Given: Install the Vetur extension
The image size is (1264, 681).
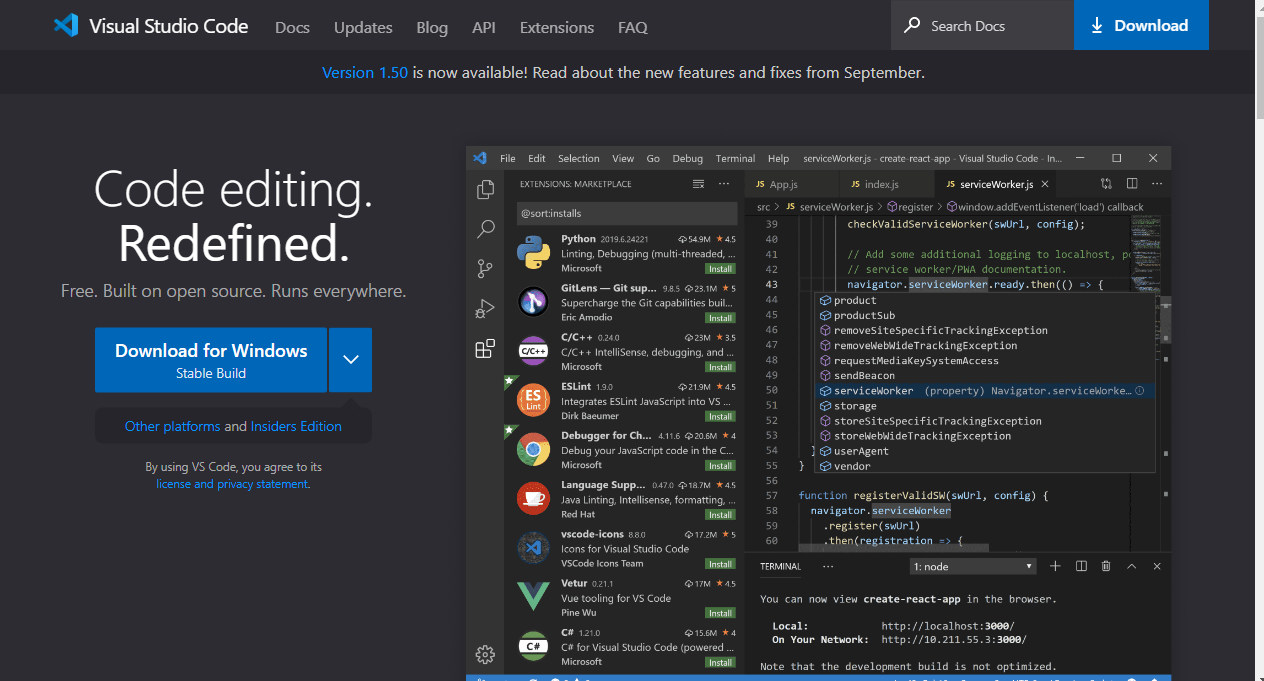Looking at the screenshot, I should 720,613.
